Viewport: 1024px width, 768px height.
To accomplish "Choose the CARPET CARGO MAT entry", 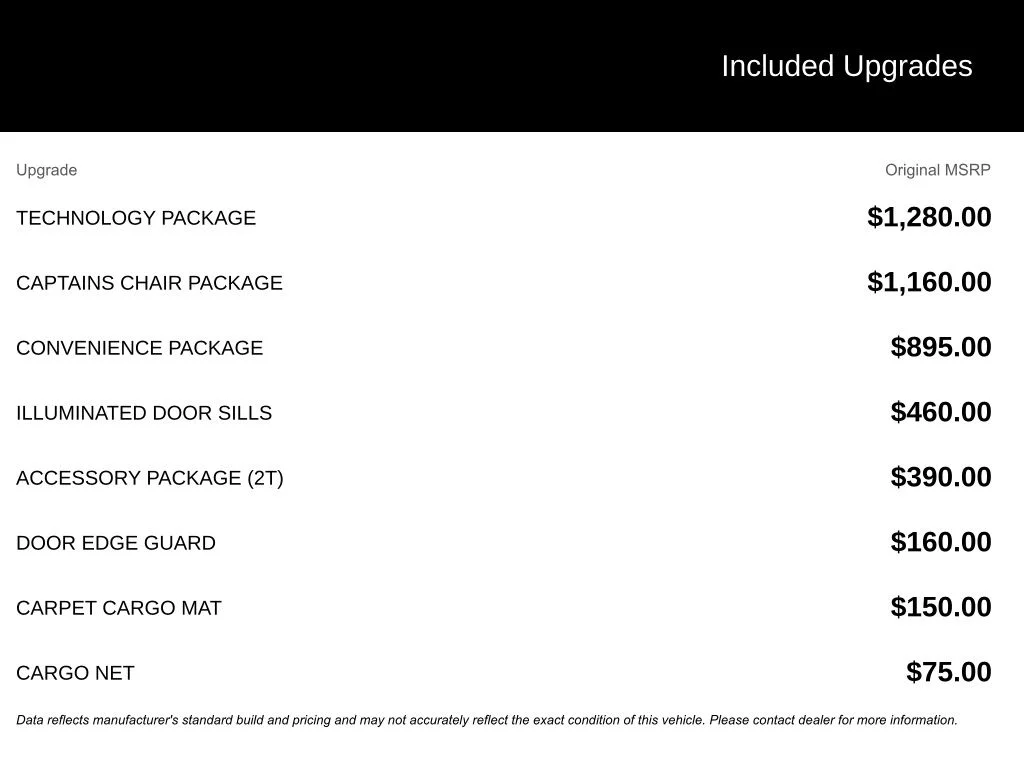I will [119, 608].
